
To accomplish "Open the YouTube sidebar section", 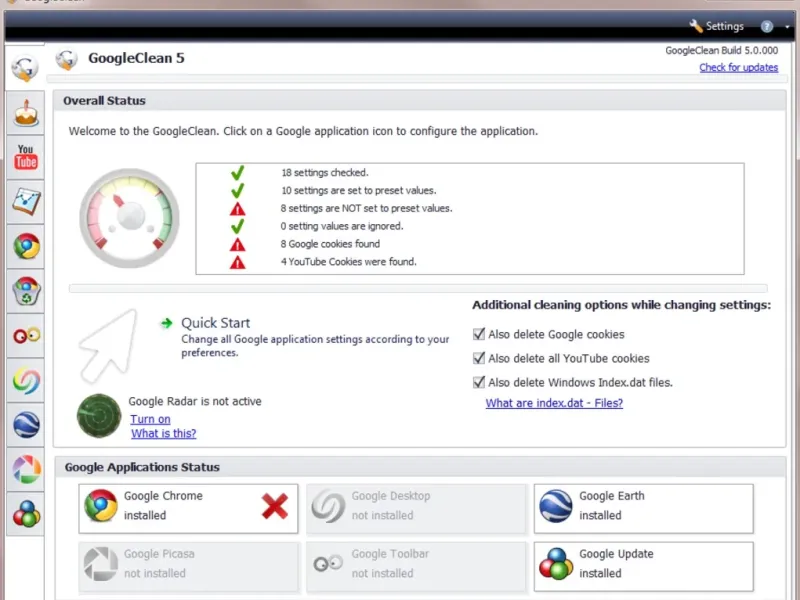I will point(26,157).
